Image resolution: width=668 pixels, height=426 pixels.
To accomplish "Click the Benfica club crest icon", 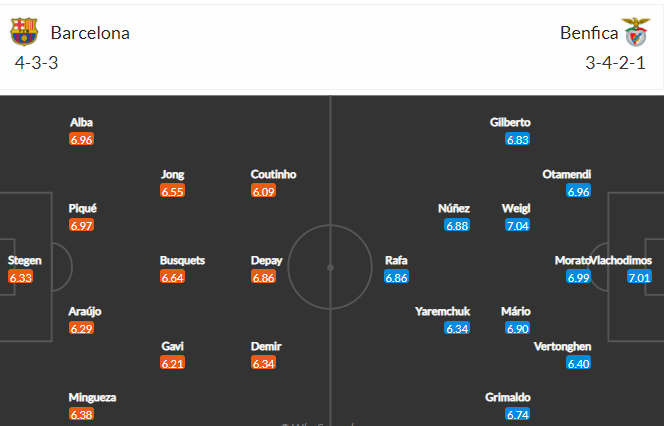I will coord(636,32).
